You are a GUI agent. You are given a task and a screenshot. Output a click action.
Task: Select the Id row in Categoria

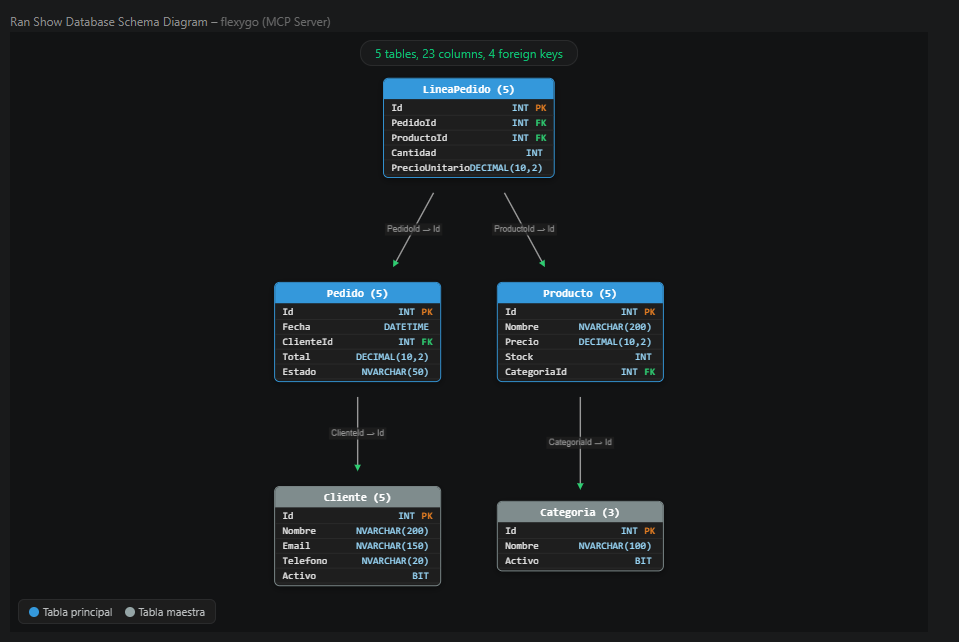(x=580, y=531)
